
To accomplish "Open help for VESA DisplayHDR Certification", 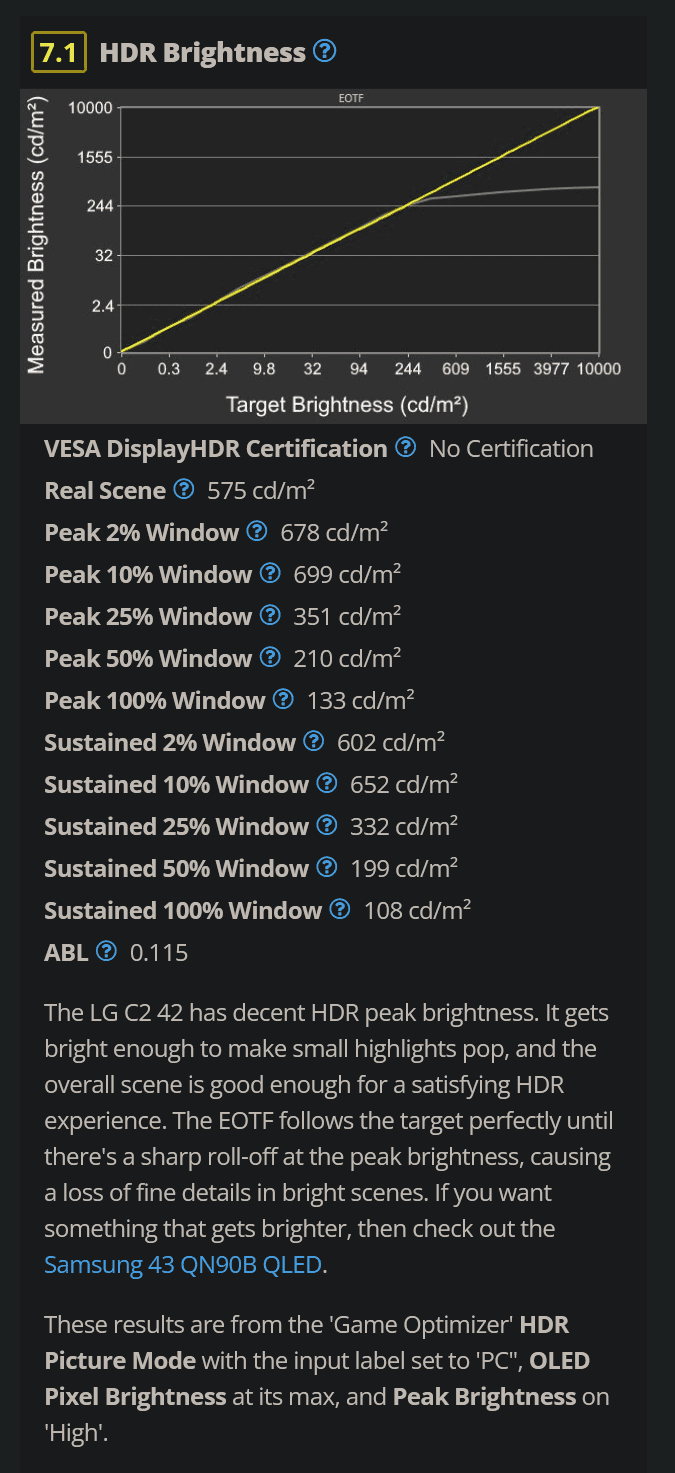I will (405, 448).
